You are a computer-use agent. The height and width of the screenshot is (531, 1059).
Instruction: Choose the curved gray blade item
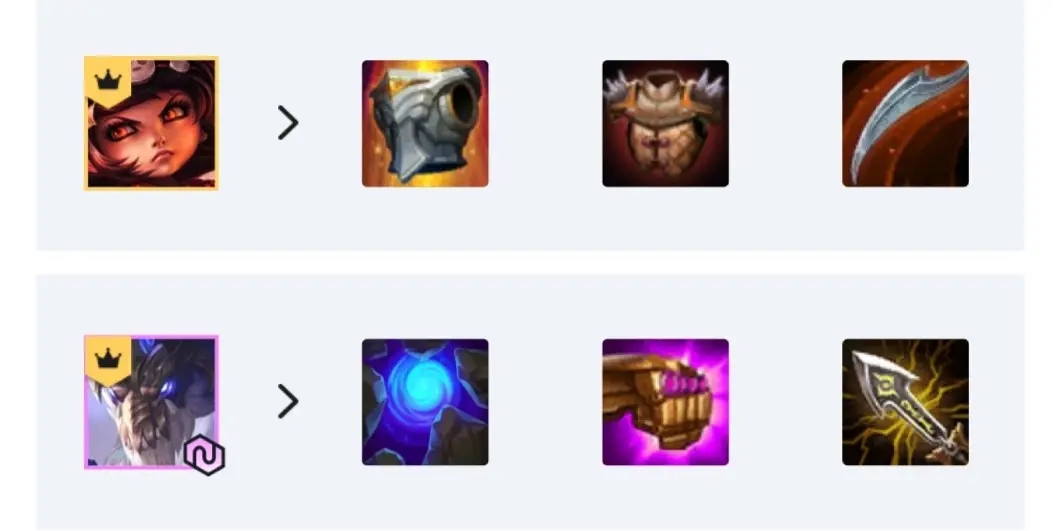(905, 124)
